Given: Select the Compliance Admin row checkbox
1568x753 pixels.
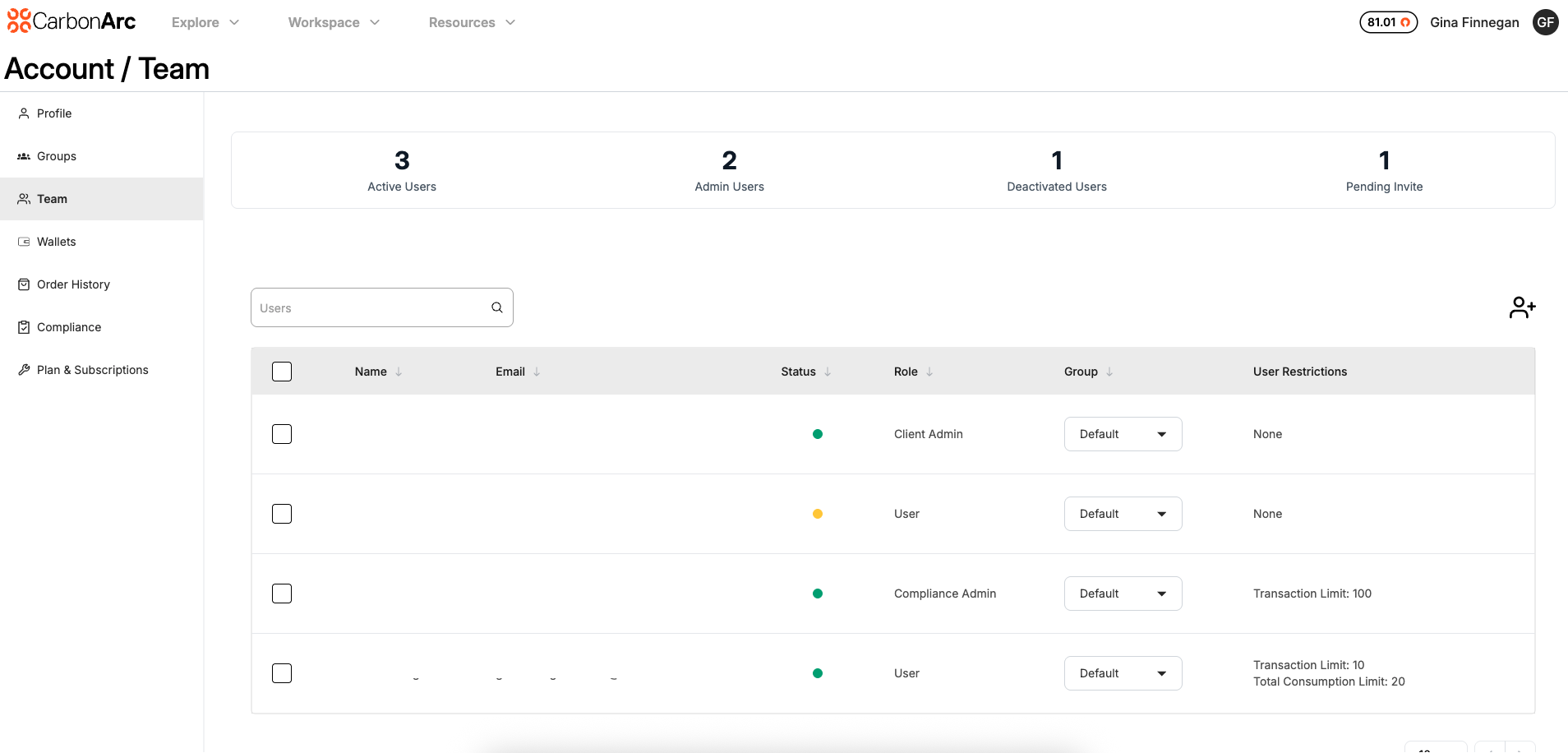Looking at the screenshot, I should click(x=281, y=593).
